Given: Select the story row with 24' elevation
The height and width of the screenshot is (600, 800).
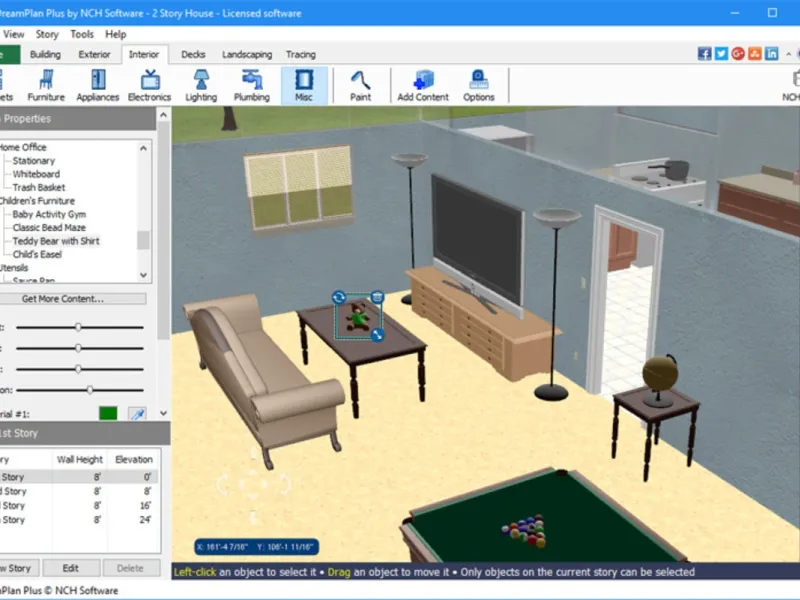Looking at the screenshot, I should (x=79, y=520).
